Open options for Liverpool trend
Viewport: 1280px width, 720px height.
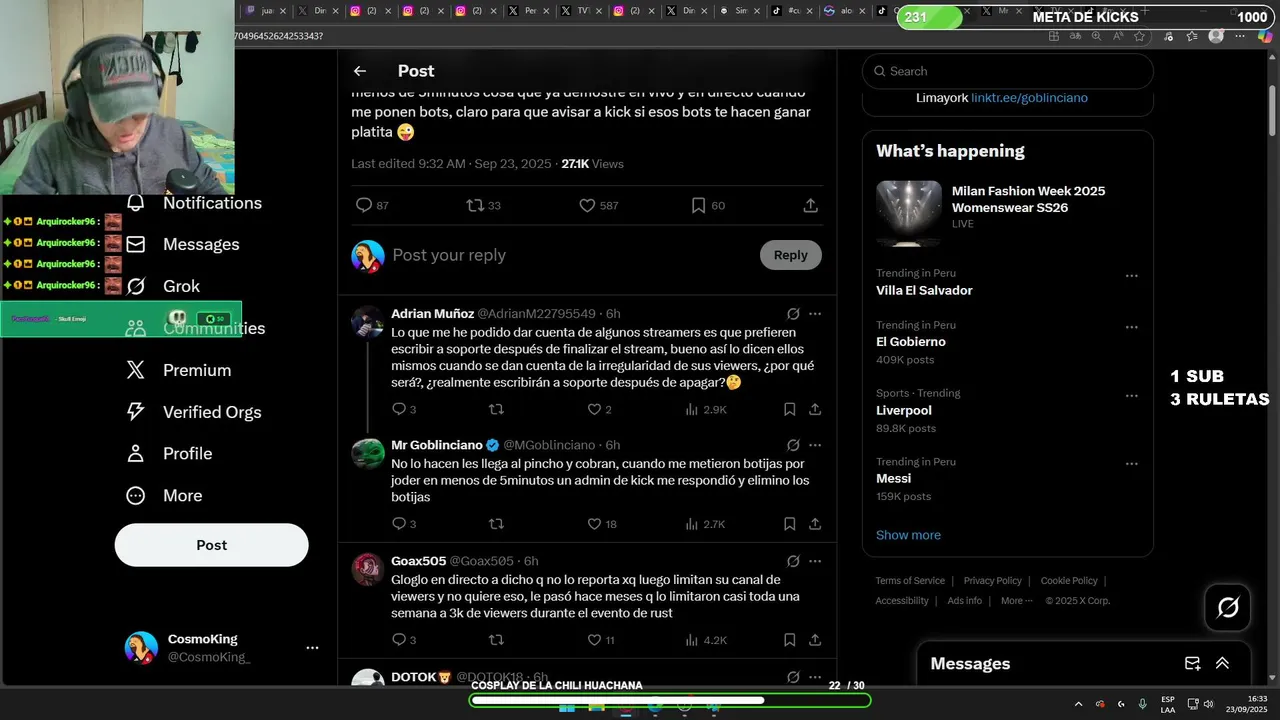(1131, 396)
